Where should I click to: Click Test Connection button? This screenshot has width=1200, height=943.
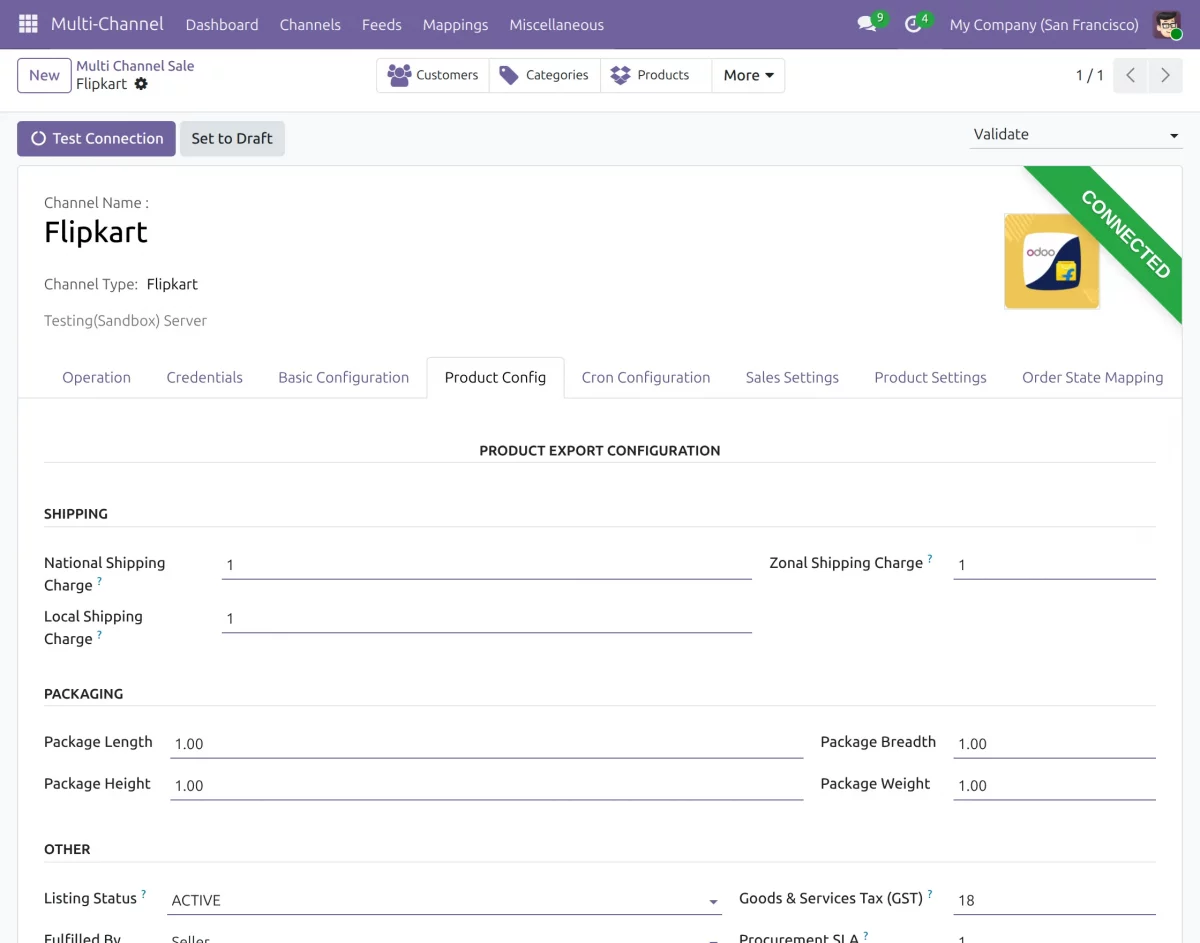pyautogui.click(x=96, y=139)
